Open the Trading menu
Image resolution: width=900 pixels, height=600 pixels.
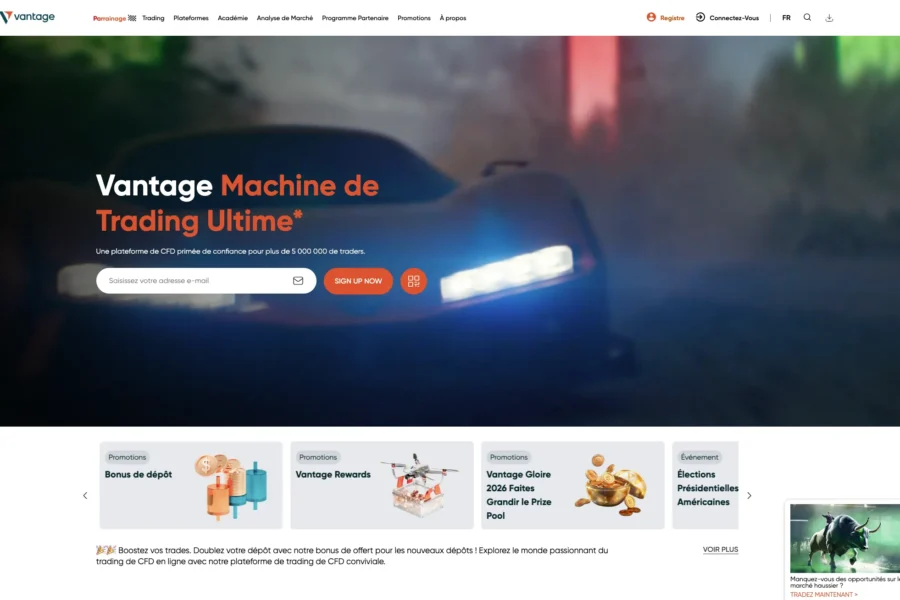[x=153, y=18]
